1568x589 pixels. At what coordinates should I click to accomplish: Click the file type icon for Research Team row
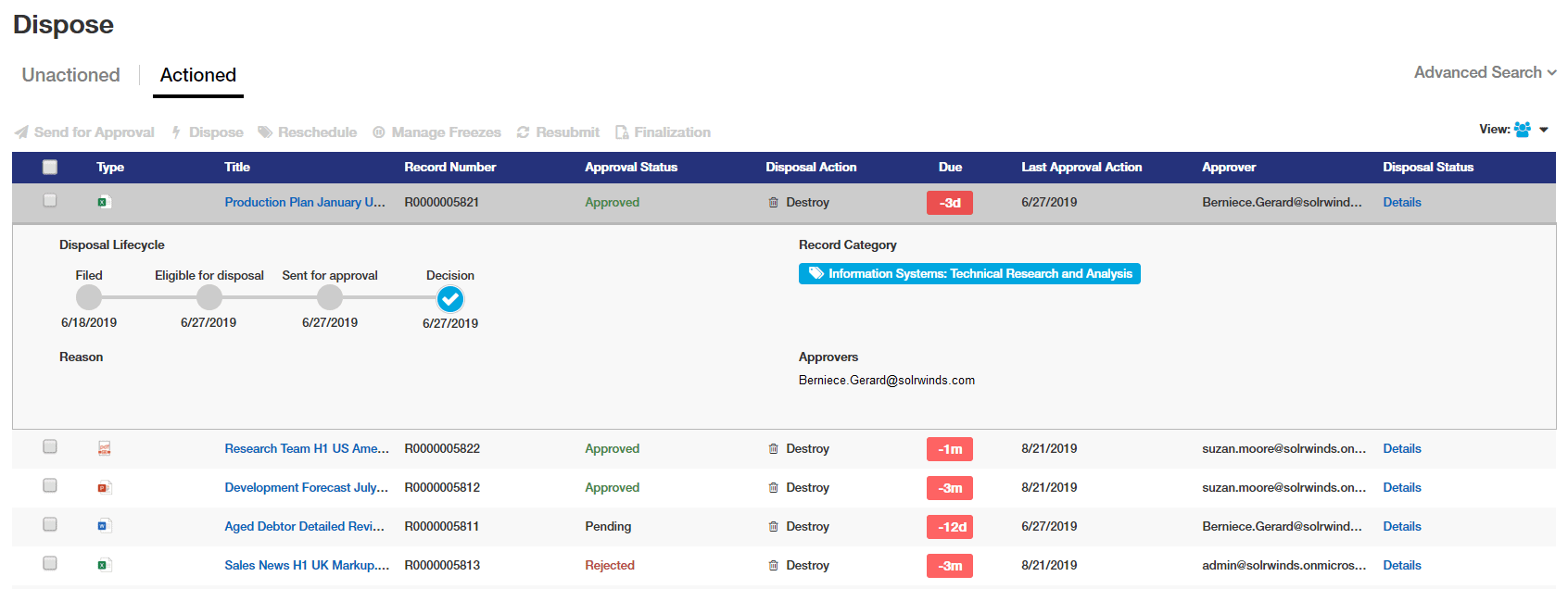(105, 448)
